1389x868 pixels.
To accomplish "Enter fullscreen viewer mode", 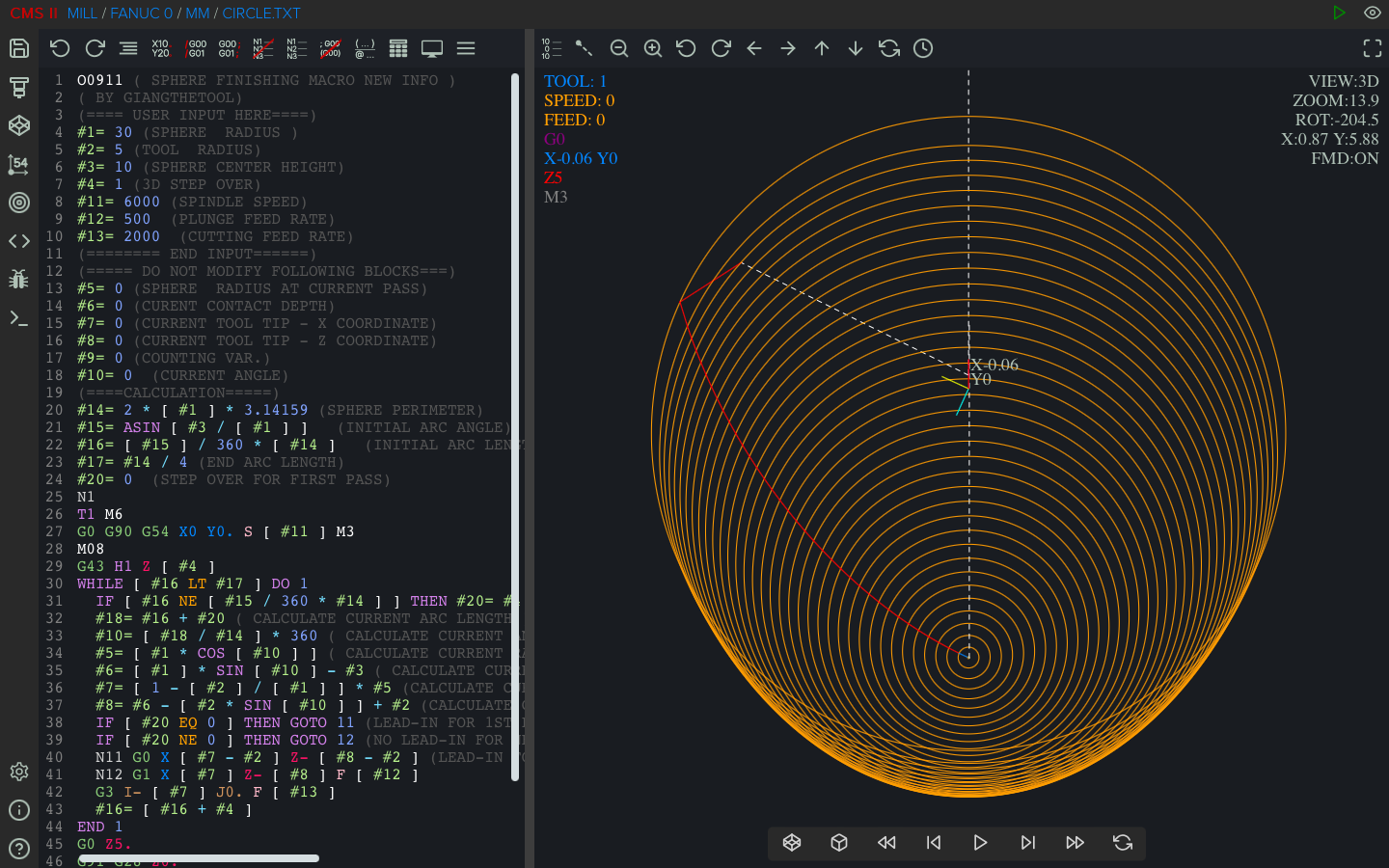I will pyautogui.click(x=1373, y=48).
